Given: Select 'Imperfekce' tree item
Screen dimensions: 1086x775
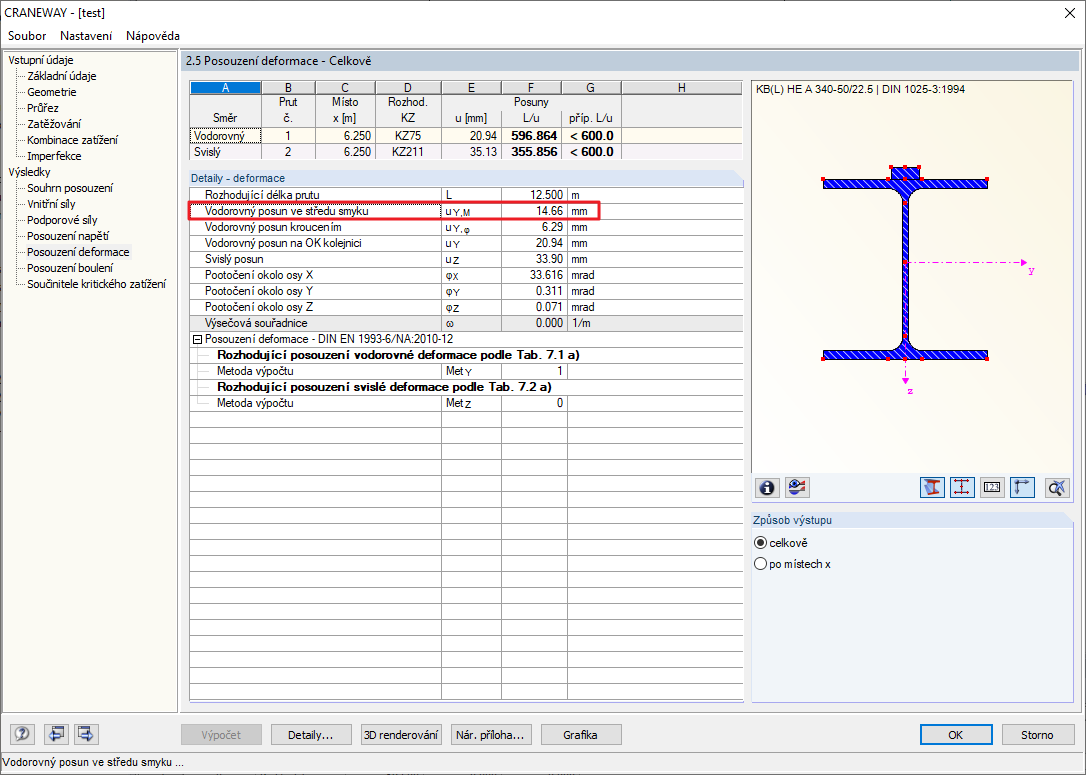Looking at the screenshot, I should coord(54,156).
